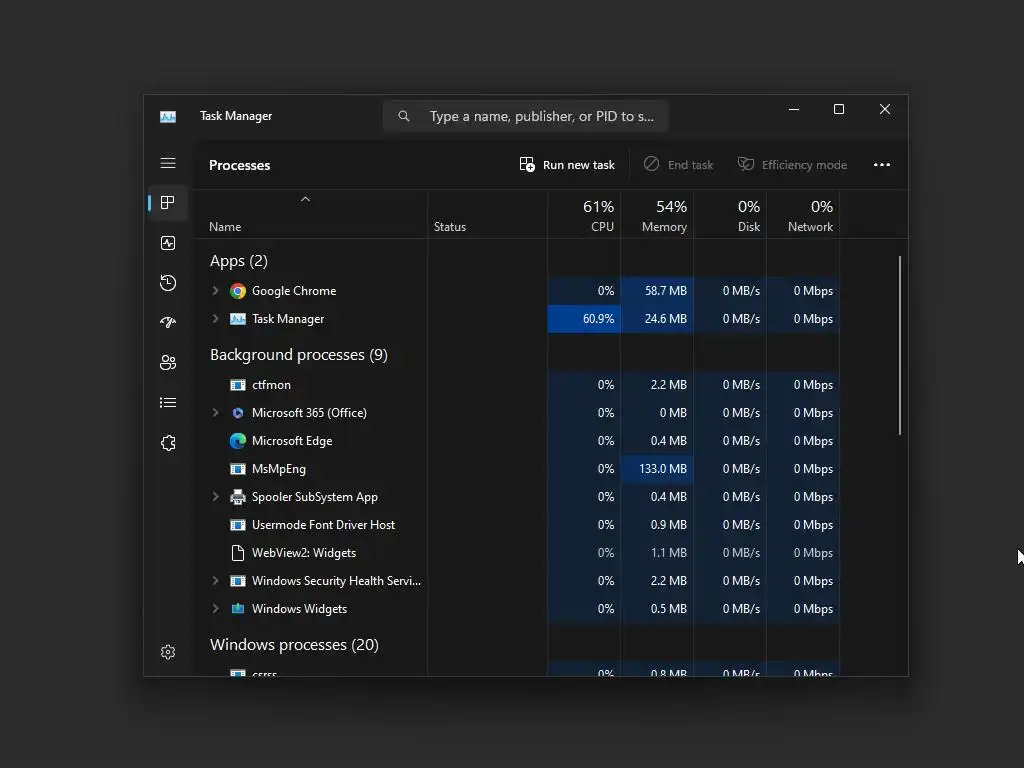Click the Microsoft 365 (Office) icon
The height and width of the screenshot is (768, 1024).
(238, 413)
